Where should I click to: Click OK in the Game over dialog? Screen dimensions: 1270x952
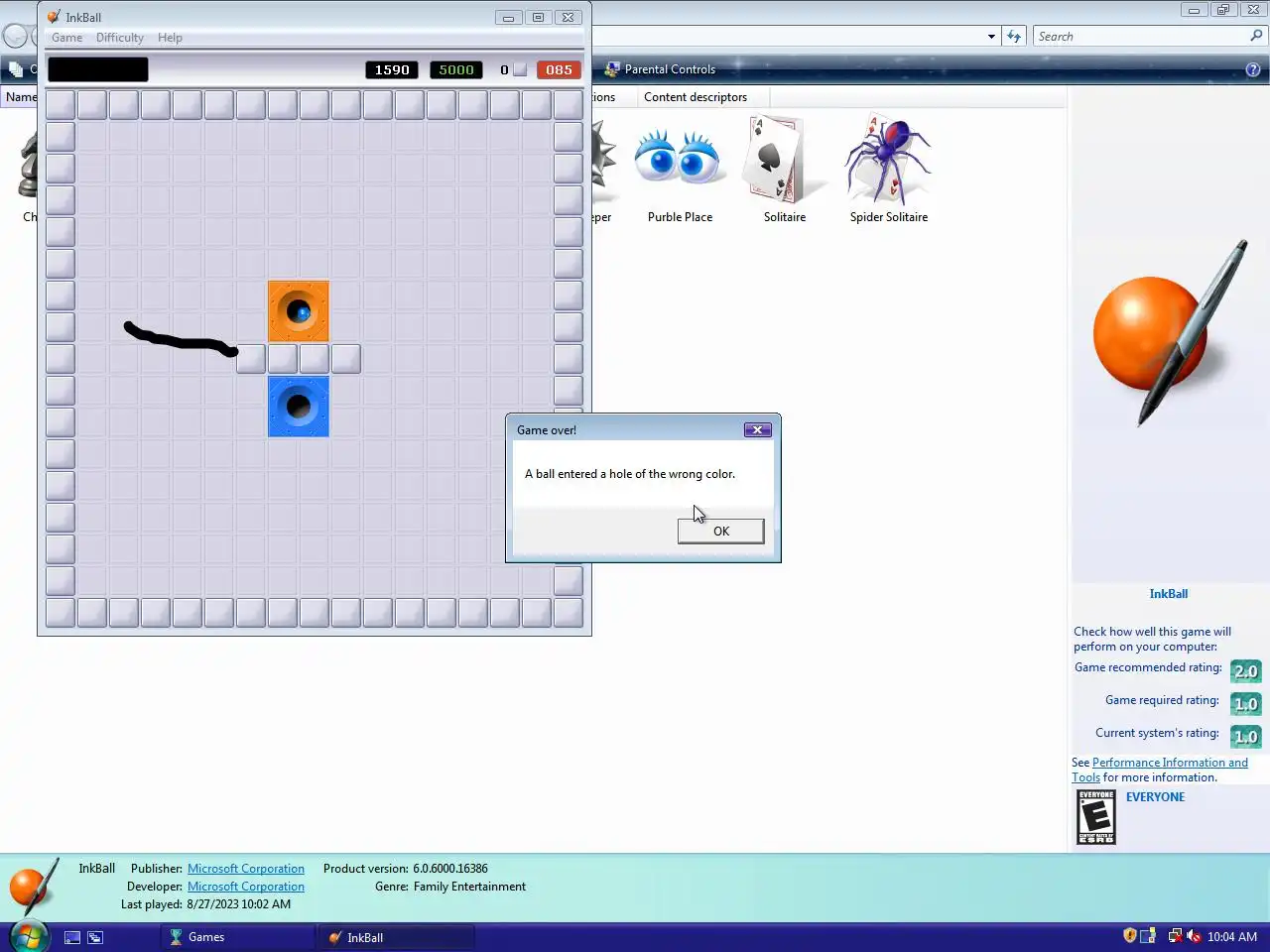click(720, 531)
